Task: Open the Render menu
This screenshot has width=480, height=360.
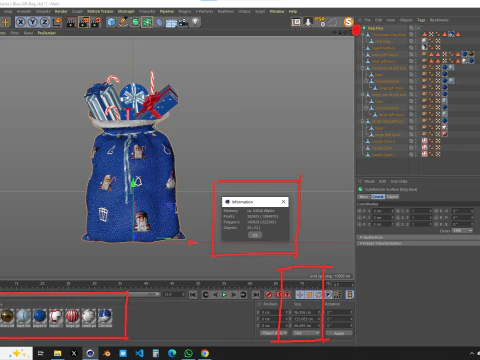Action: (61, 11)
